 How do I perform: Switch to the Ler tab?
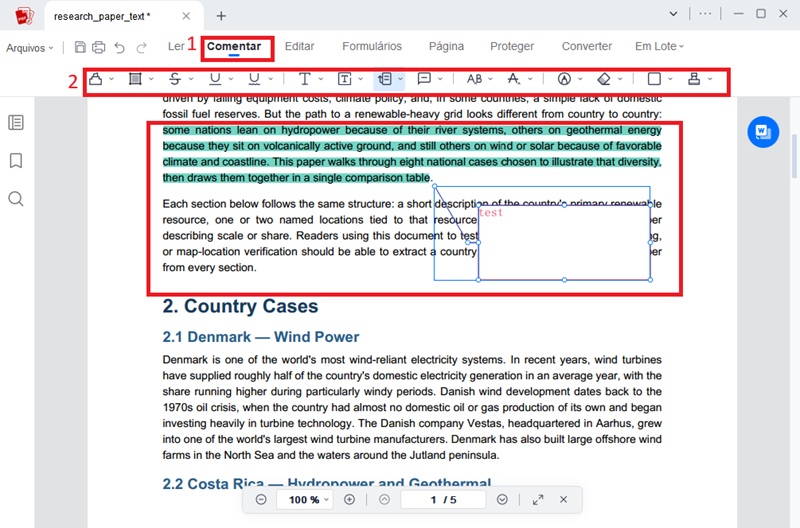[x=176, y=46]
